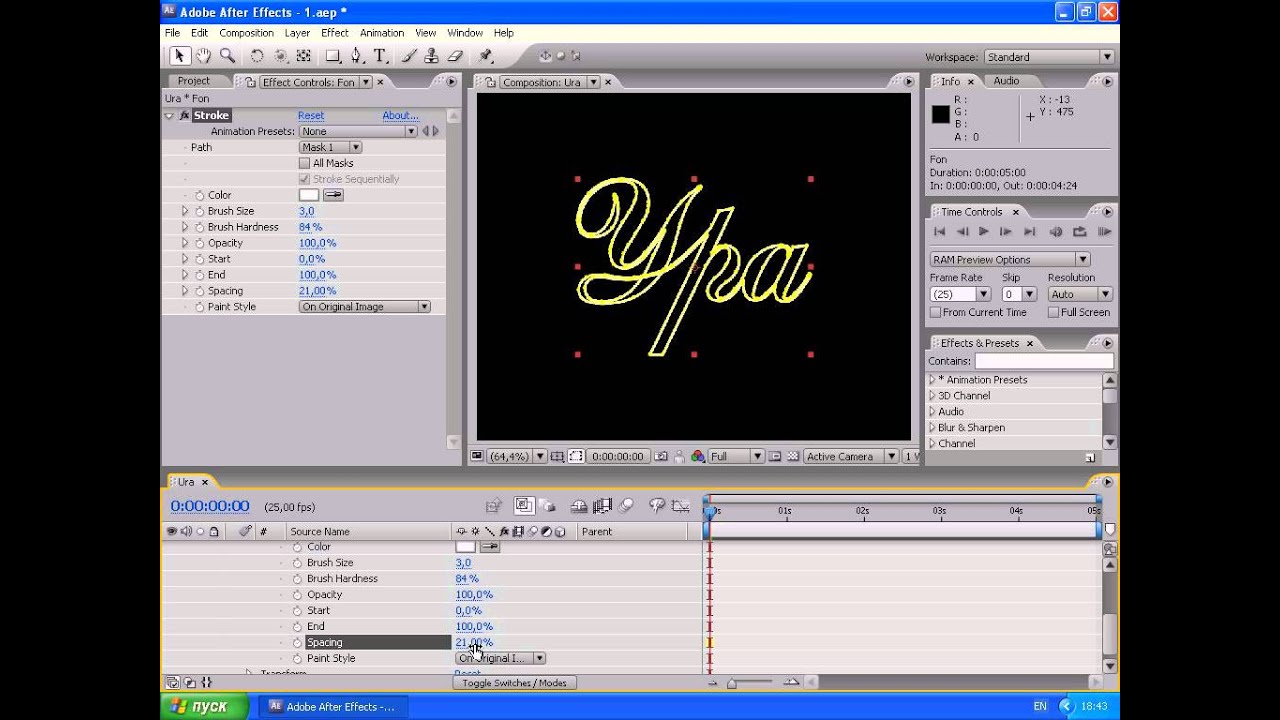Open Brainstorm from timeline header
Screen dimensions: 1280x720
pos(657,506)
